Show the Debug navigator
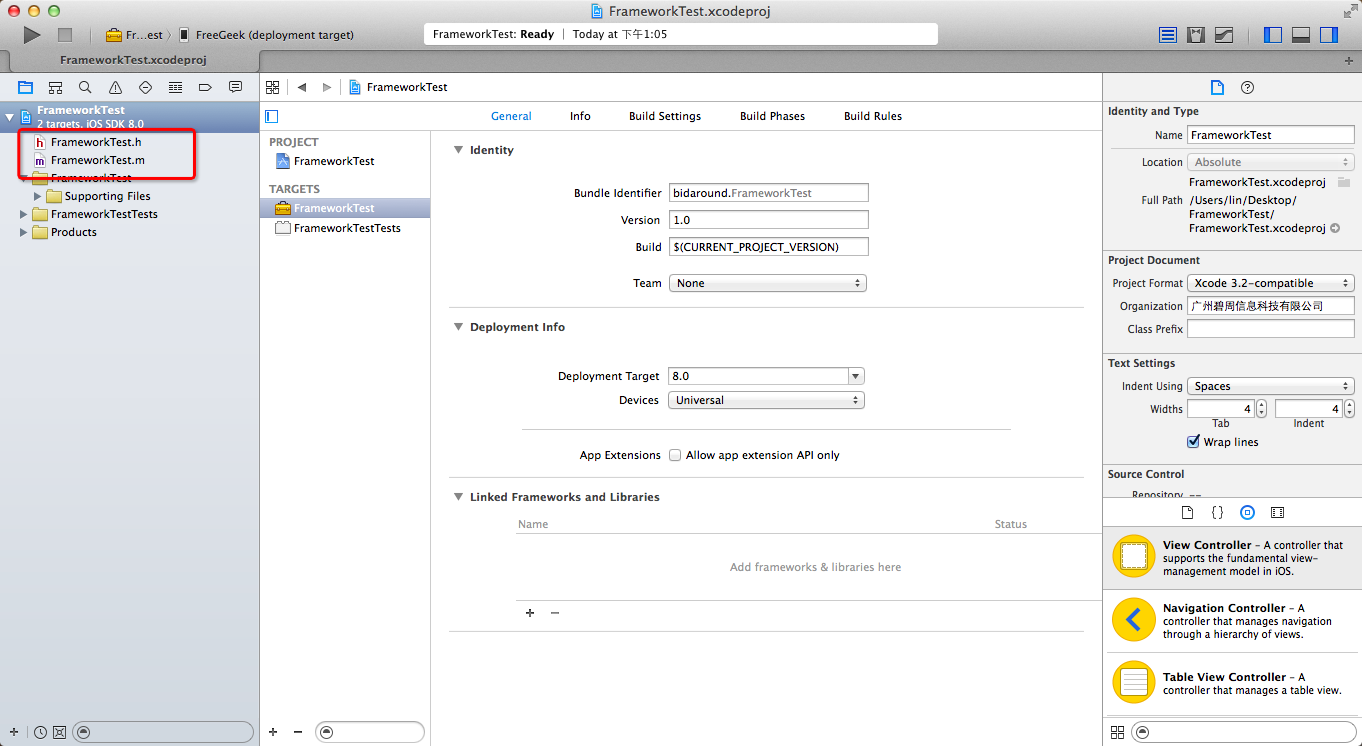 (x=175, y=87)
